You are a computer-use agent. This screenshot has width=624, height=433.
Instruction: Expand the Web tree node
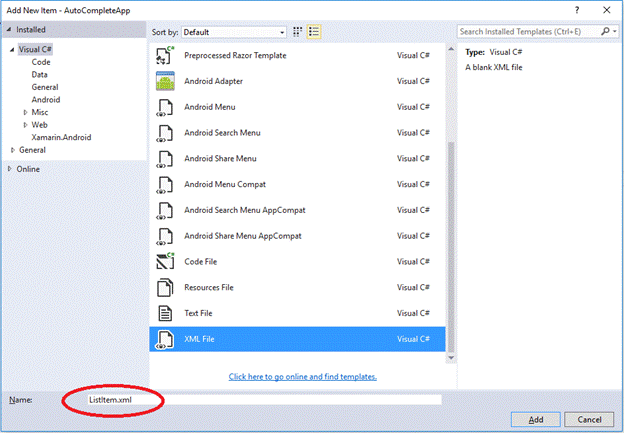[25, 125]
